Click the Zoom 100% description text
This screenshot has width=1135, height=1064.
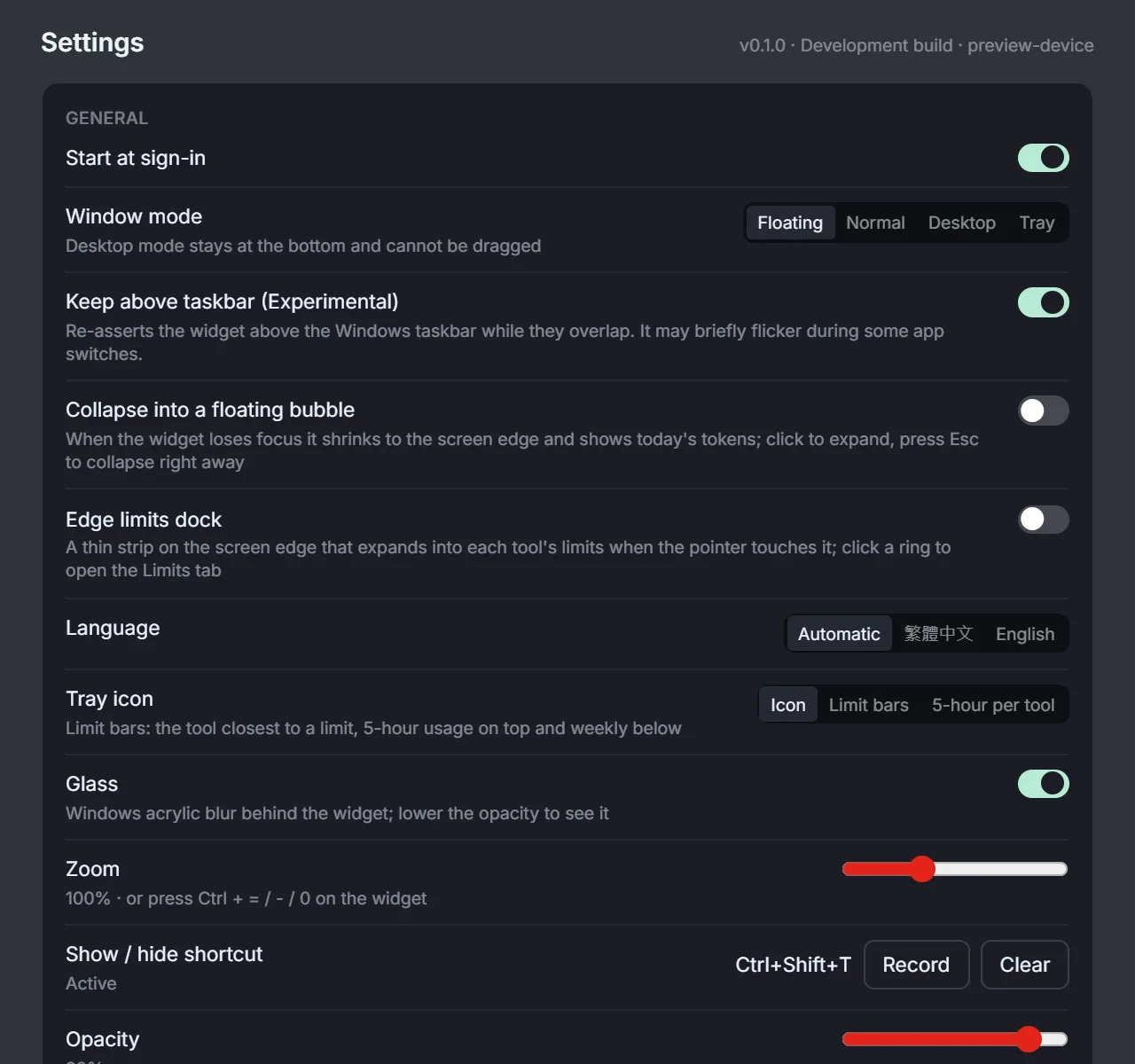pos(246,898)
